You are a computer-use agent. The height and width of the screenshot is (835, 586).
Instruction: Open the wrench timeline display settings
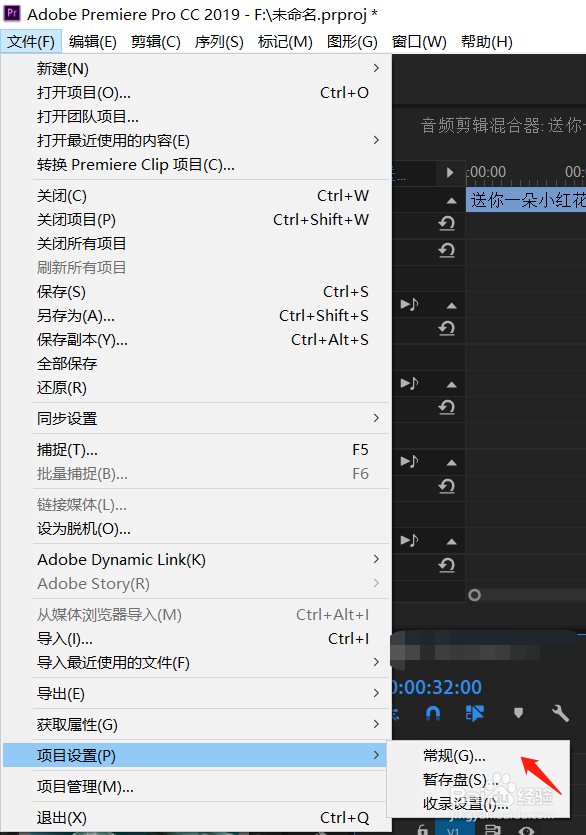560,713
